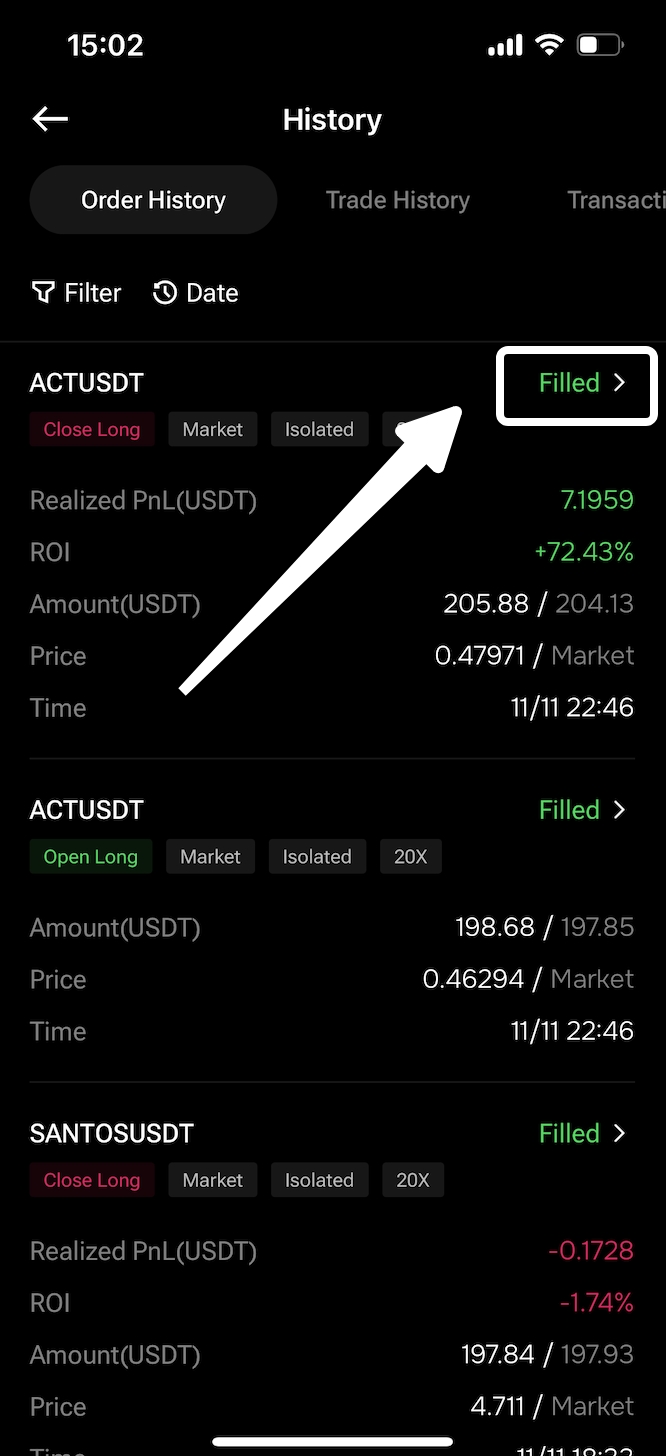This screenshot has height=1456, width=666.
Task: Select the Order History tab
Action: [x=153, y=200]
